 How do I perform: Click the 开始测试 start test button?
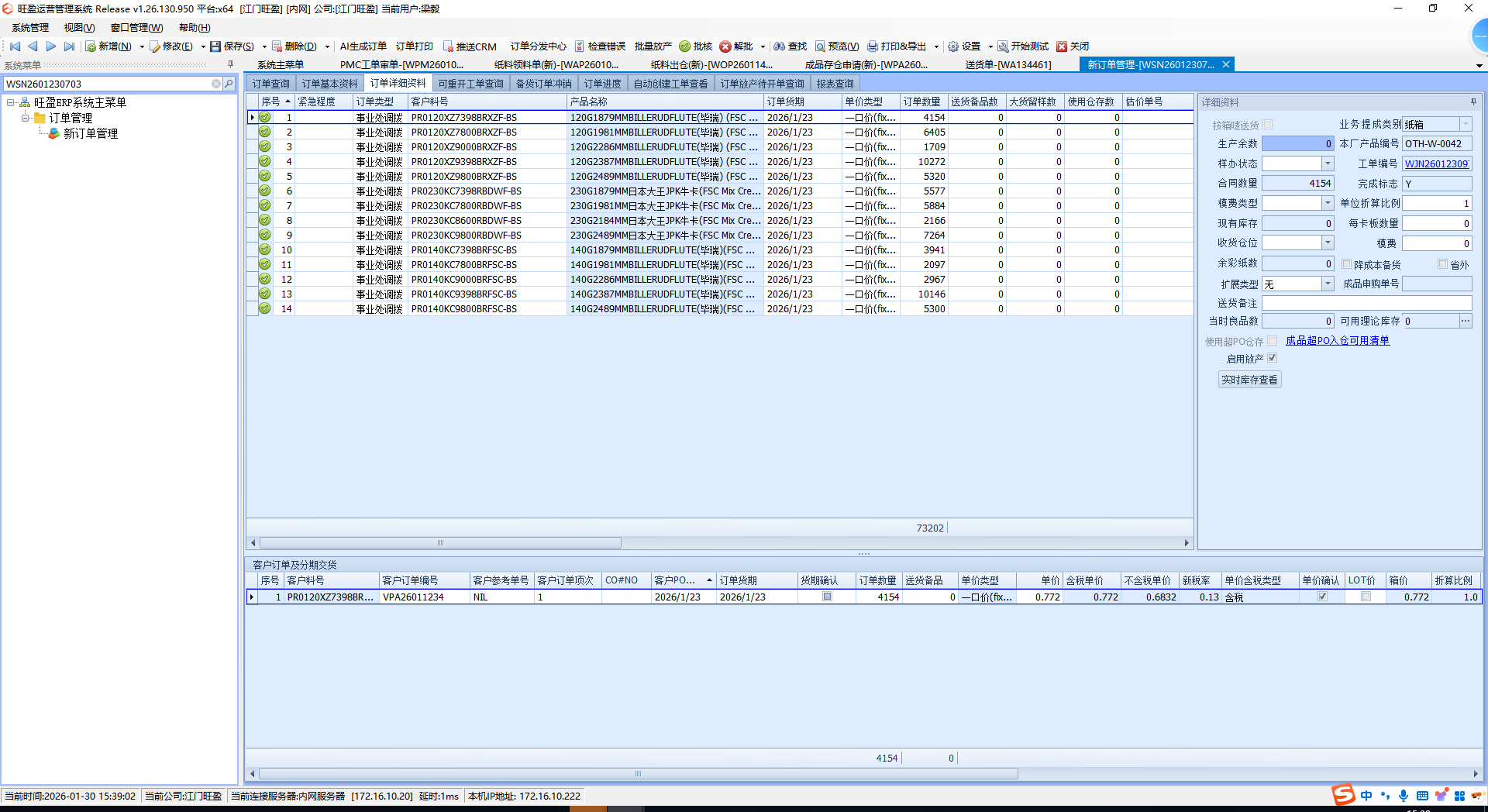(1023, 46)
